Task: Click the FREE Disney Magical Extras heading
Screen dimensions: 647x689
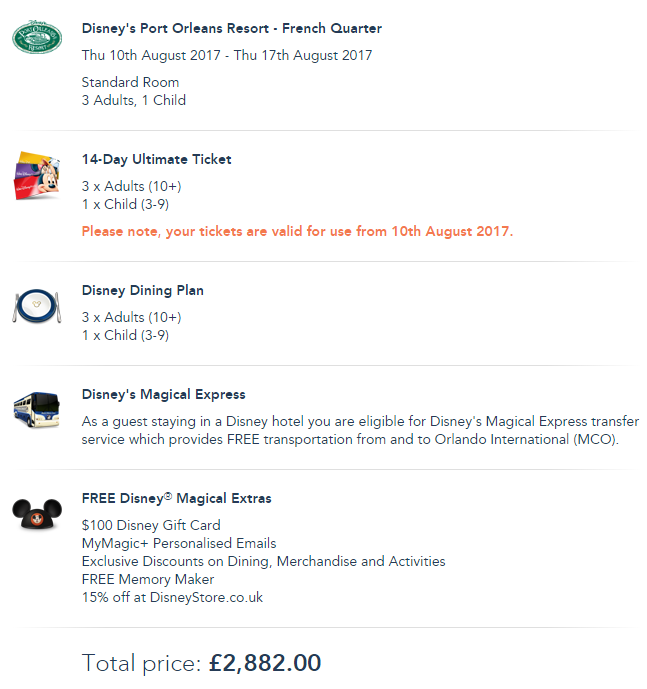Action: pos(176,498)
